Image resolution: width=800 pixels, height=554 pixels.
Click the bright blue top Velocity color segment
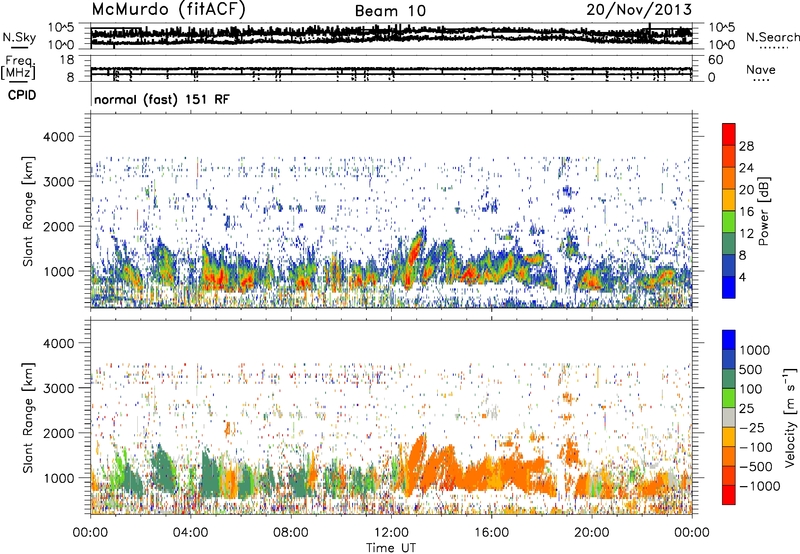coord(729,340)
